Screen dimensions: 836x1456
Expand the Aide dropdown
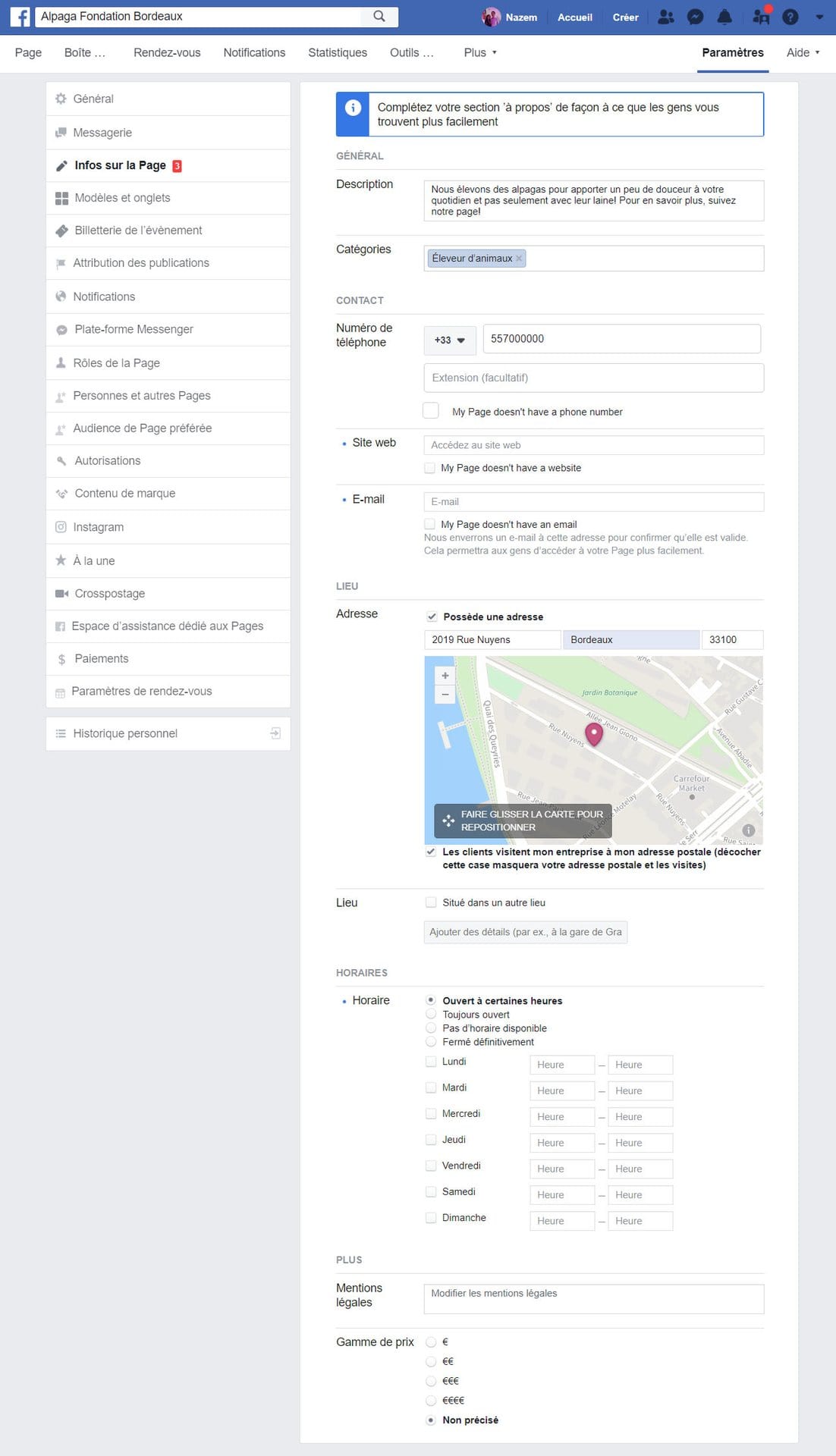coord(803,52)
